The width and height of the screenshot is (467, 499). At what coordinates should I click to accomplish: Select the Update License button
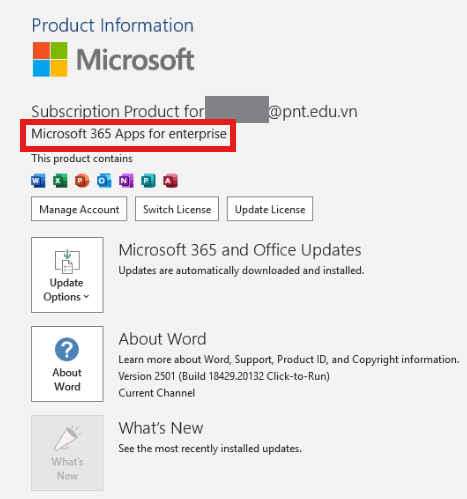[x=270, y=209]
